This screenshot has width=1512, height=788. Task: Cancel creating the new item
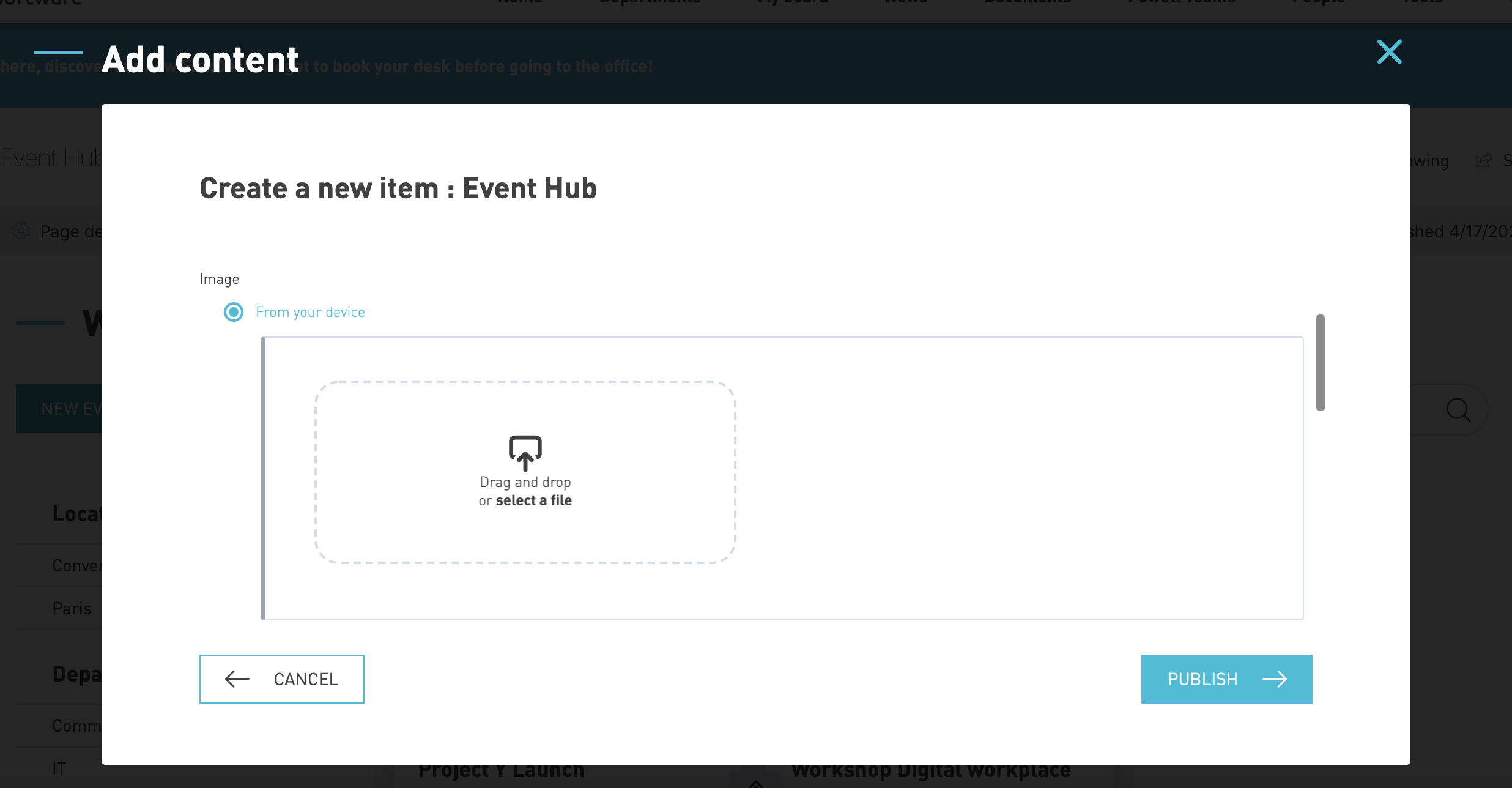pyautogui.click(x=282, y=679)
